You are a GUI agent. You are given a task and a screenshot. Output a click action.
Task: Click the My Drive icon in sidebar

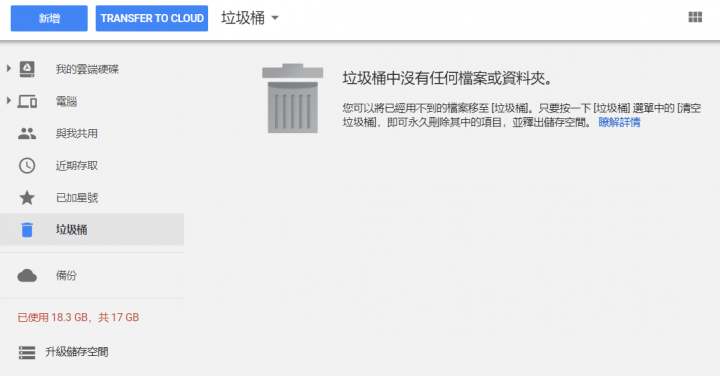pos(27,69)
